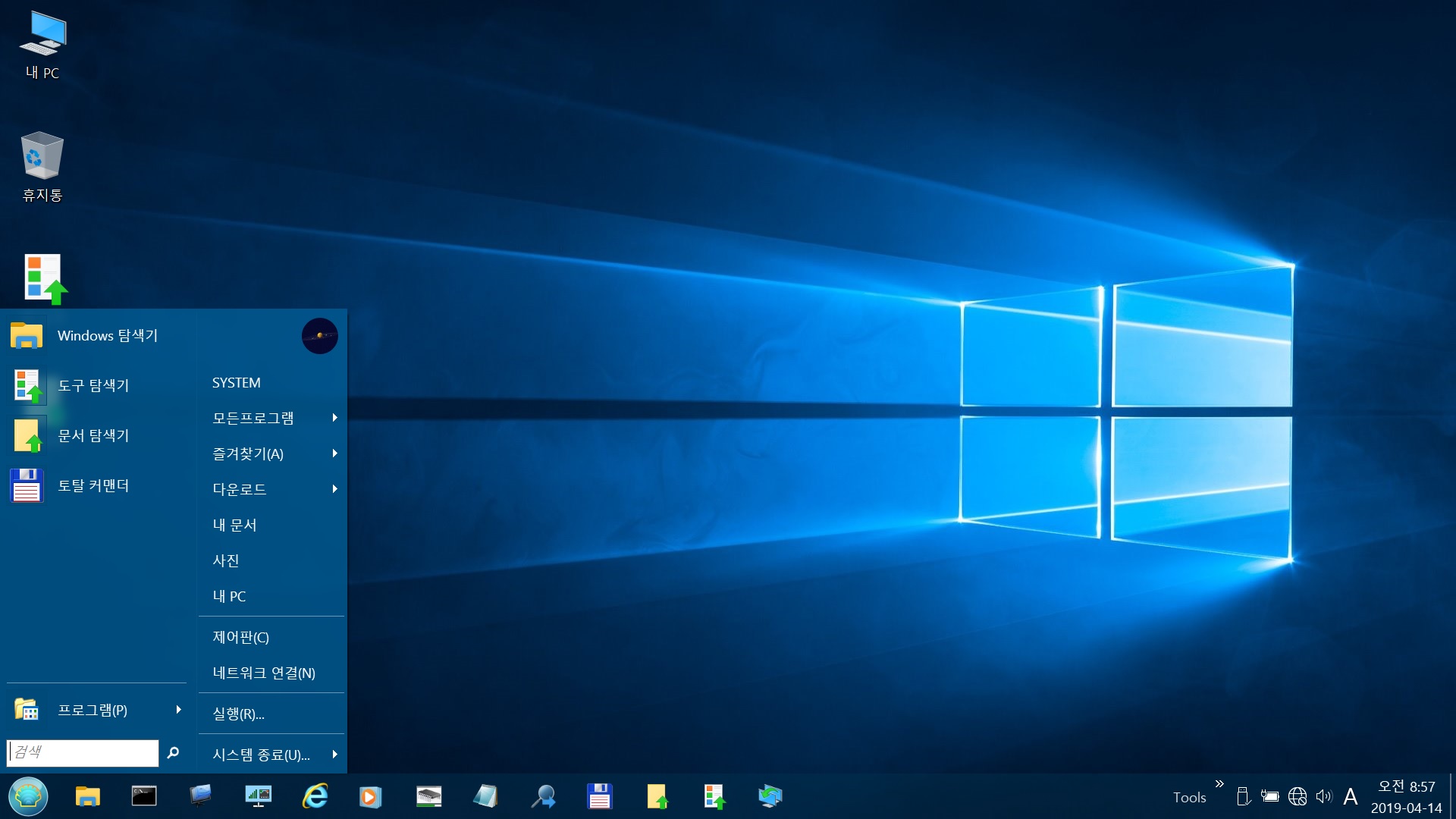Screen dimensions: 1456x819
Task: Open the tool explorer icon in the taskbar
Action: click(714, 796)
